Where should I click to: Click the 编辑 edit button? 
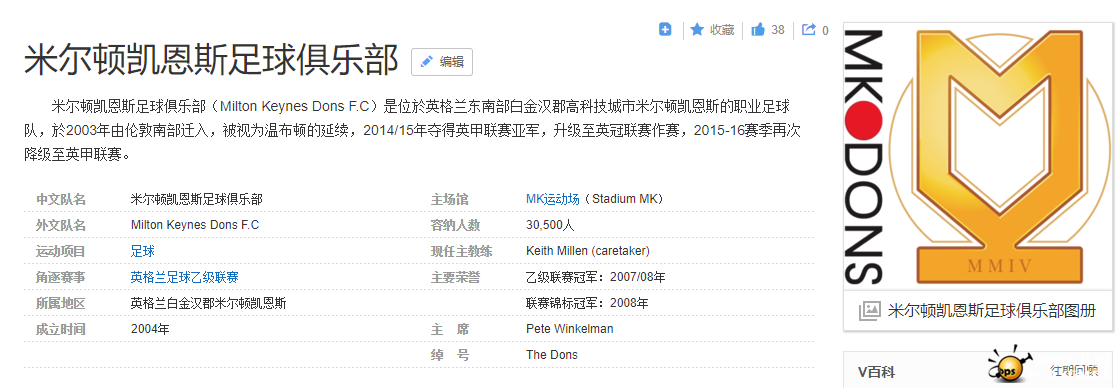pos(441,61)
